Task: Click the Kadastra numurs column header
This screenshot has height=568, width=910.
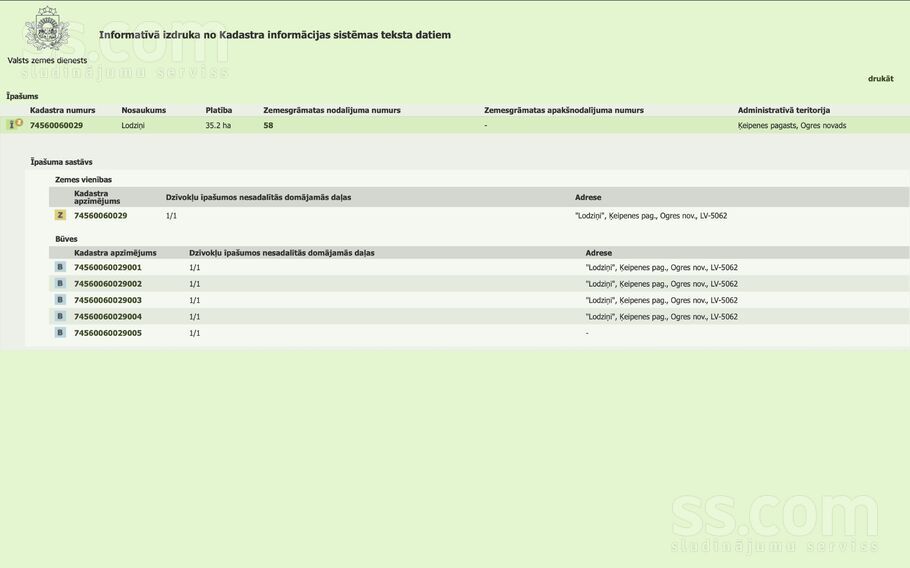Action: (x=62, y=111)
